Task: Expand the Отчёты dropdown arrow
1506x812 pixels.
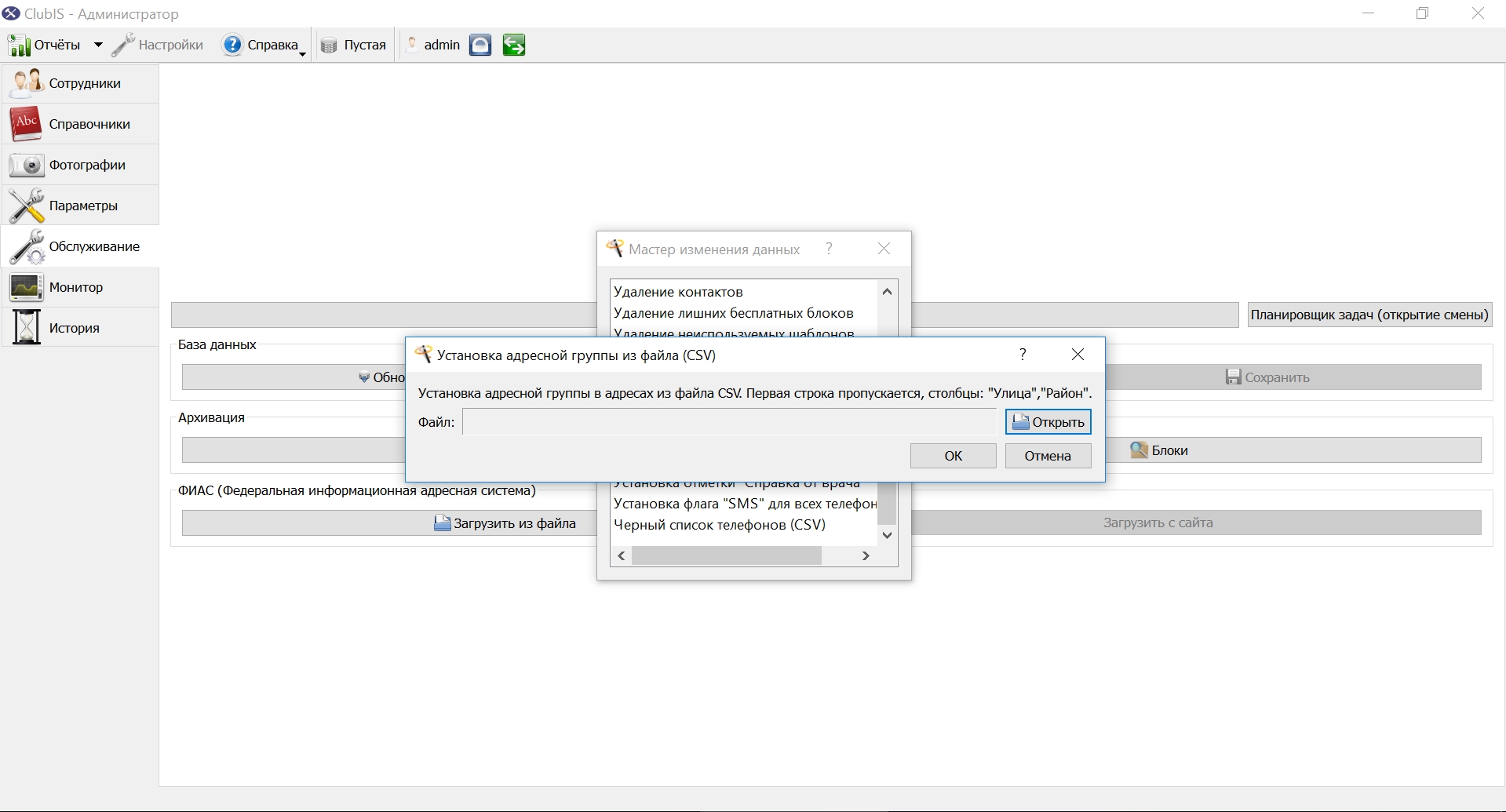Action: point(98,45)
